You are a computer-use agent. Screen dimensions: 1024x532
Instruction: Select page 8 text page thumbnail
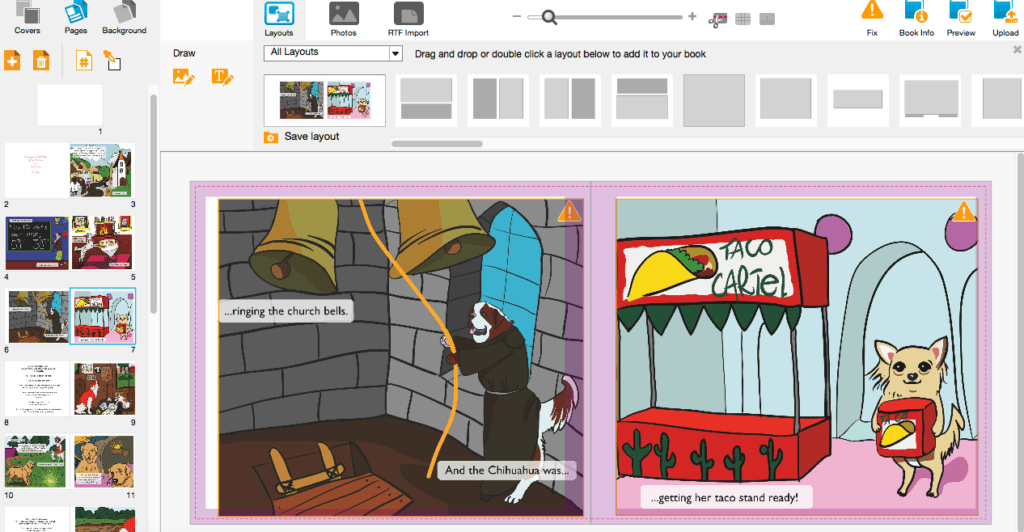pos(37,390)
